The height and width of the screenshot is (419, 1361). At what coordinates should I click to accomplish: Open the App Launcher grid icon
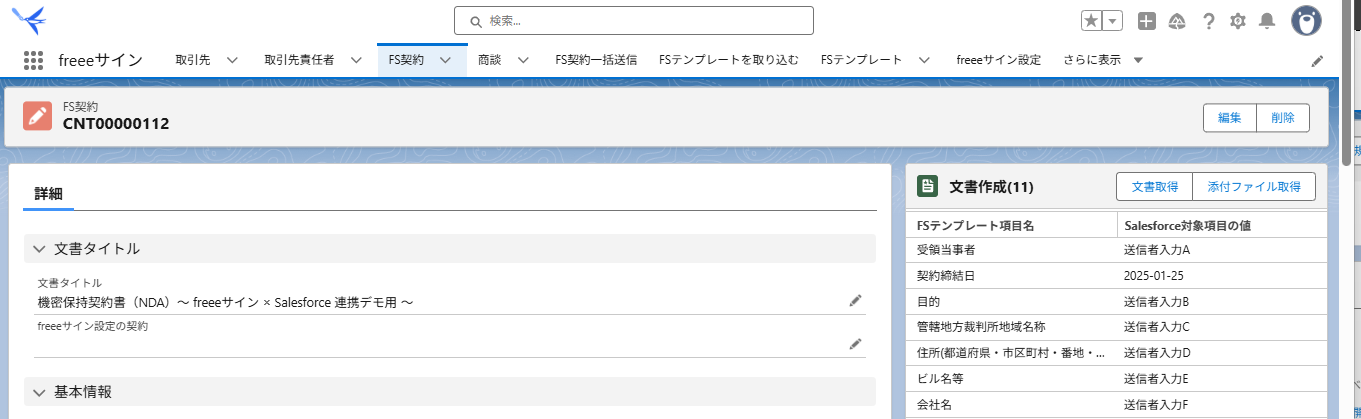point(33,60)
